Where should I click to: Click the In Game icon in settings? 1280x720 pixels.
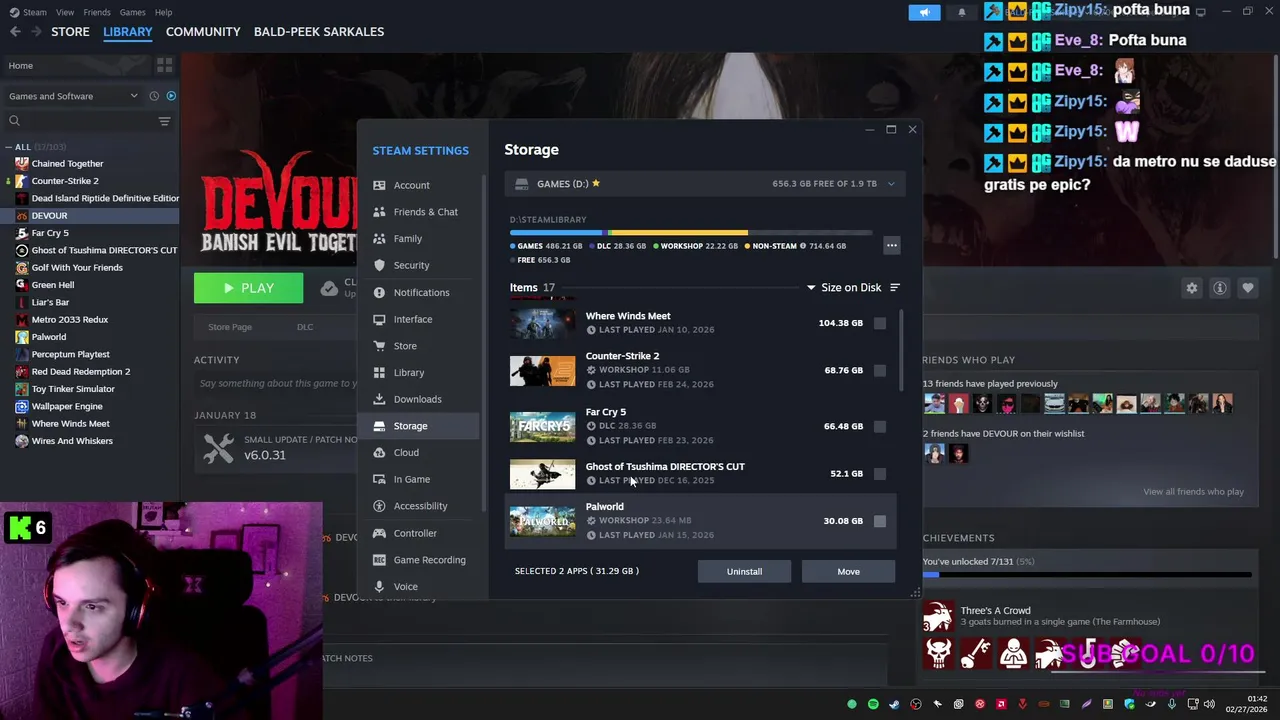(379, 479)
